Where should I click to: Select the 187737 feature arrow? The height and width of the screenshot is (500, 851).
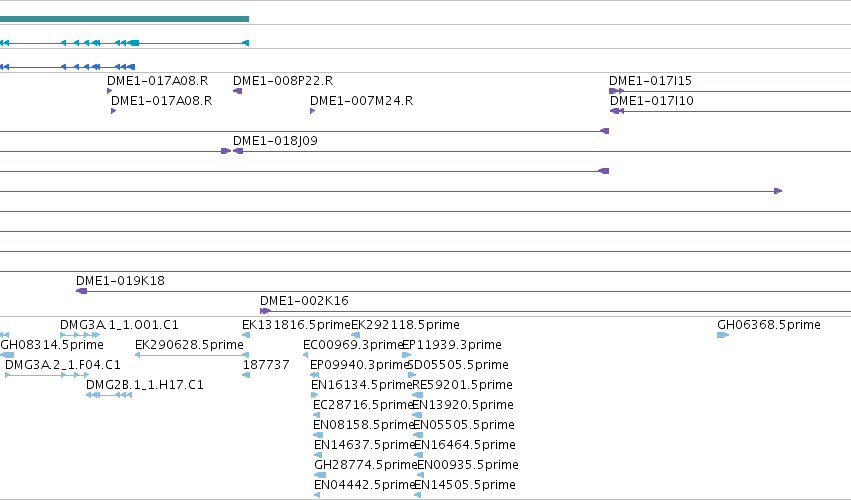[x=245, y=375]
